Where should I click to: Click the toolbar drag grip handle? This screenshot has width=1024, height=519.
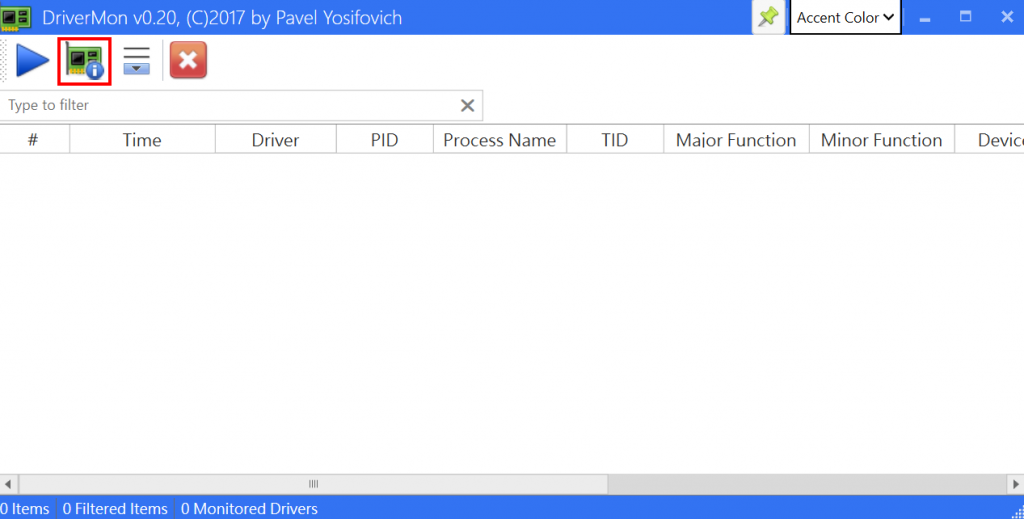point(4,61)
